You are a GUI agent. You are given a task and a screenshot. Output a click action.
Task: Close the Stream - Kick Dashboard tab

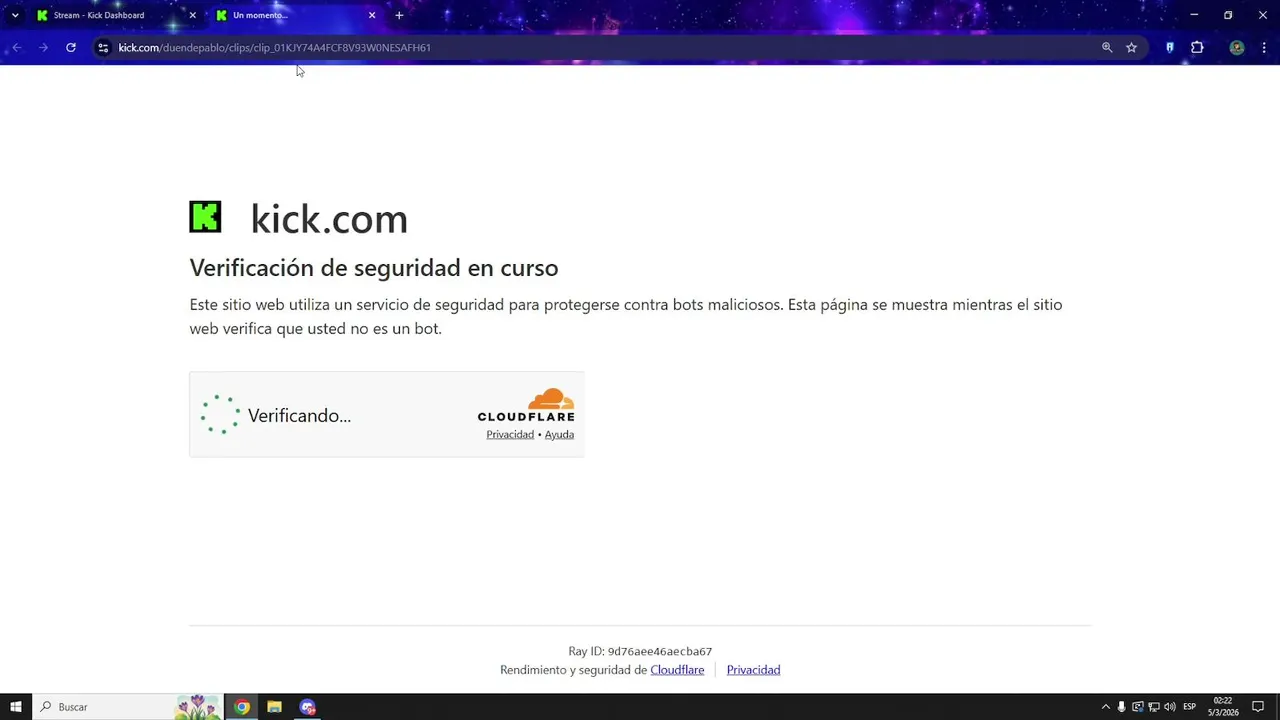click(193, 15)
